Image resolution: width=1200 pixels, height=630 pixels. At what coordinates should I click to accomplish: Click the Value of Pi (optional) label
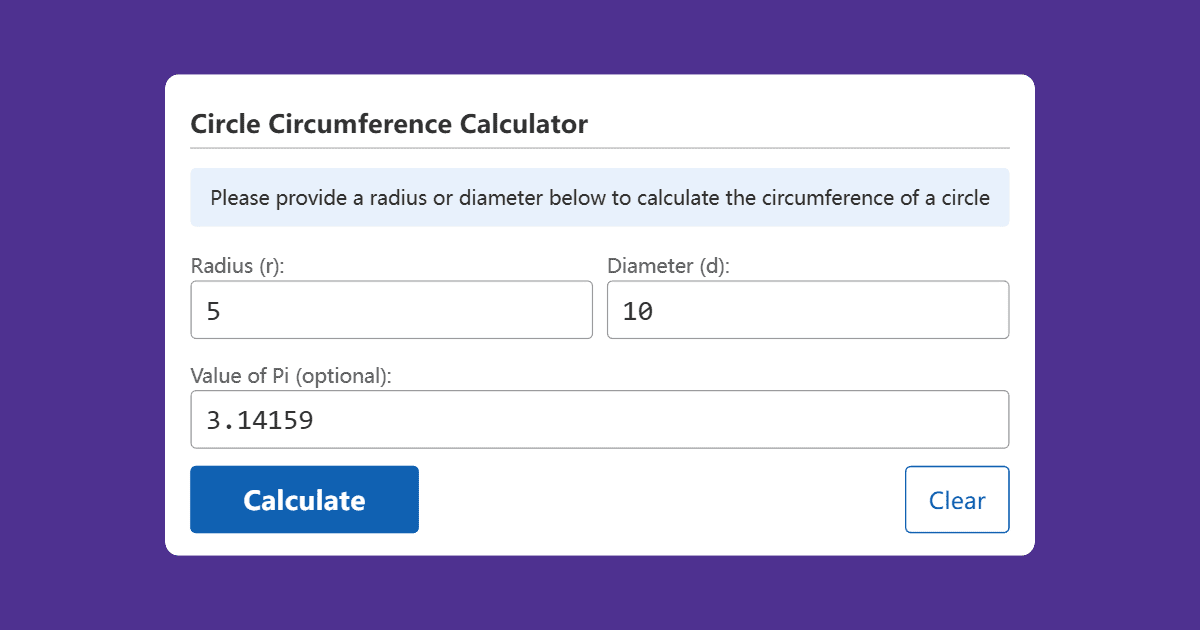290,376
